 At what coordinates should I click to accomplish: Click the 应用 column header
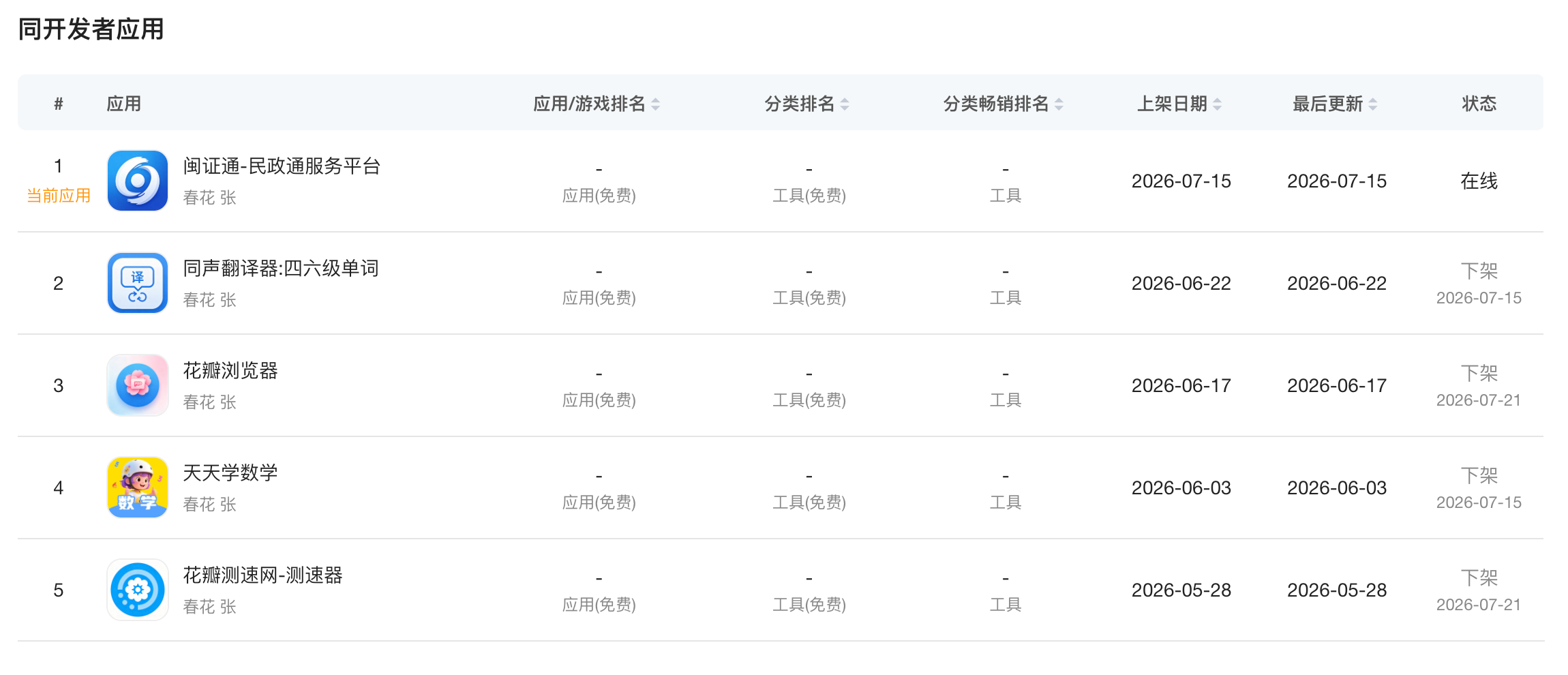pyautogui.click(x=123, y=104)
